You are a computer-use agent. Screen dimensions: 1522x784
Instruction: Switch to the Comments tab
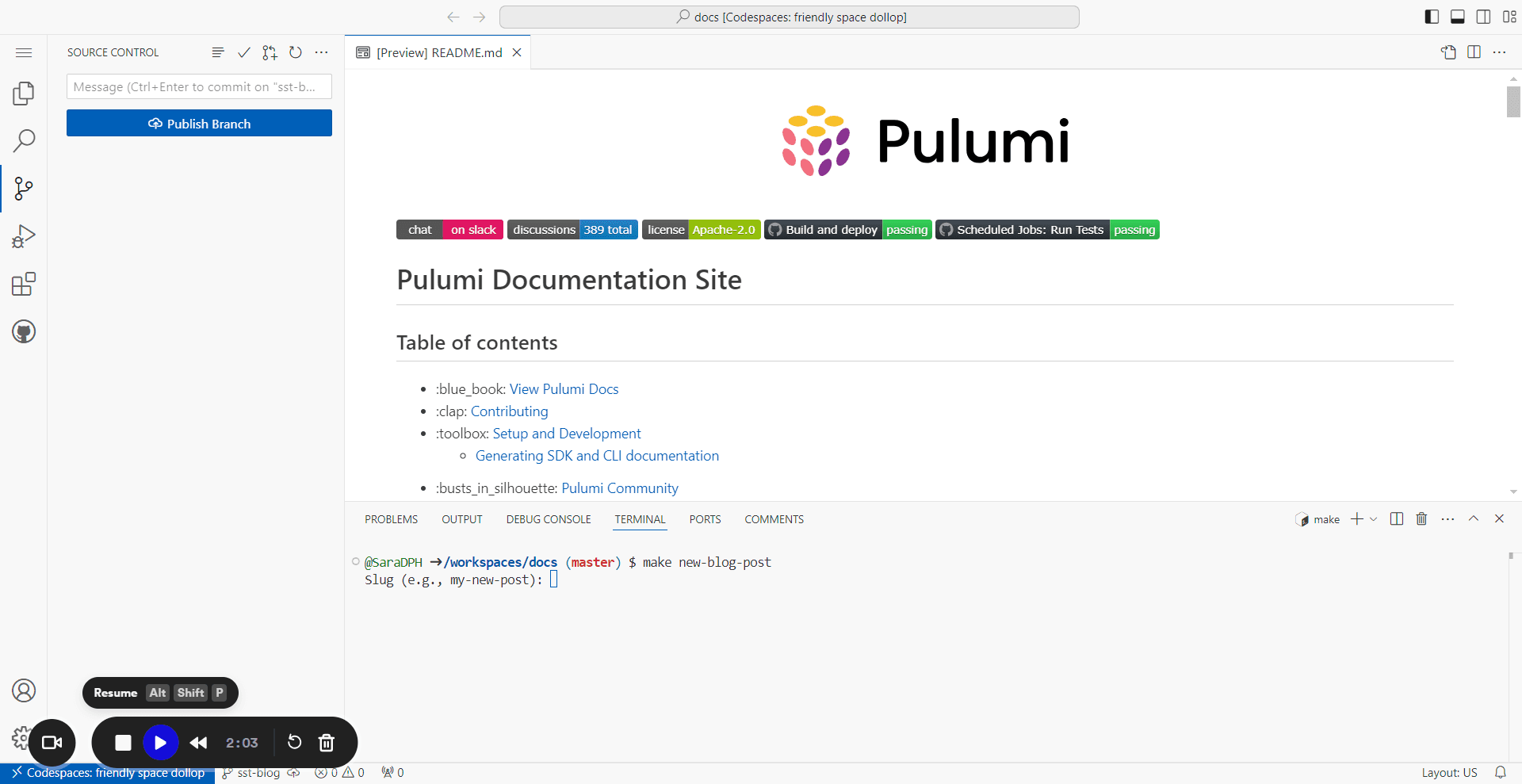(774, 519)
